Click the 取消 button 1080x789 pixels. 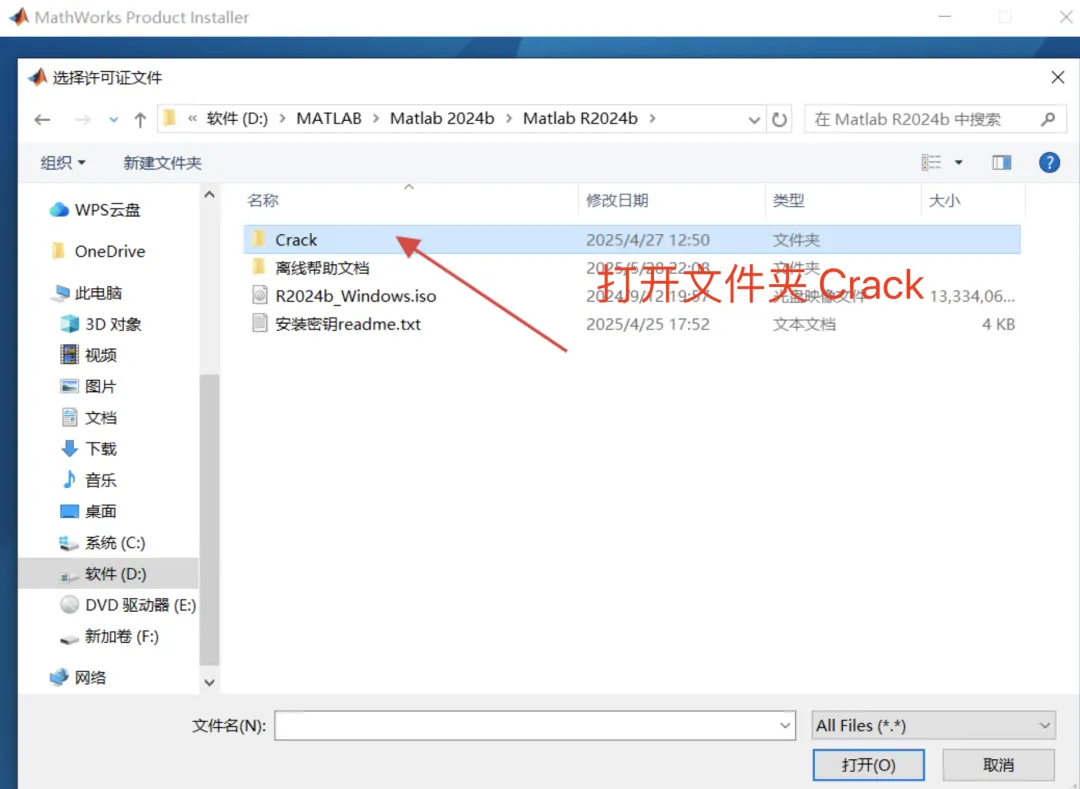pyautogui.click(x=998, y=765)
